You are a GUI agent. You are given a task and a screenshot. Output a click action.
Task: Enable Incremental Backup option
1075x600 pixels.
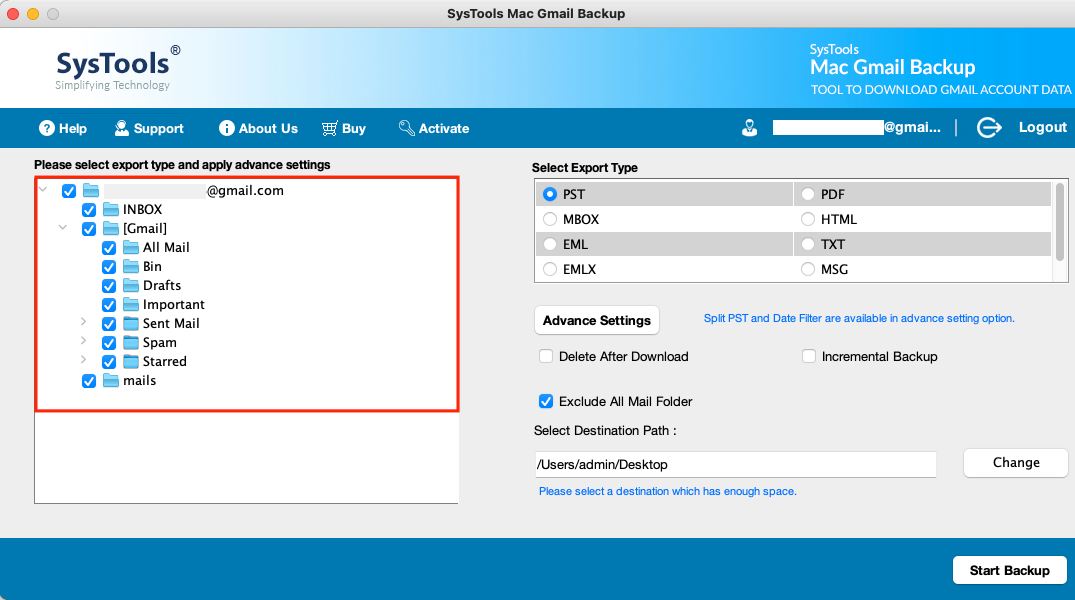coord(809,356)
